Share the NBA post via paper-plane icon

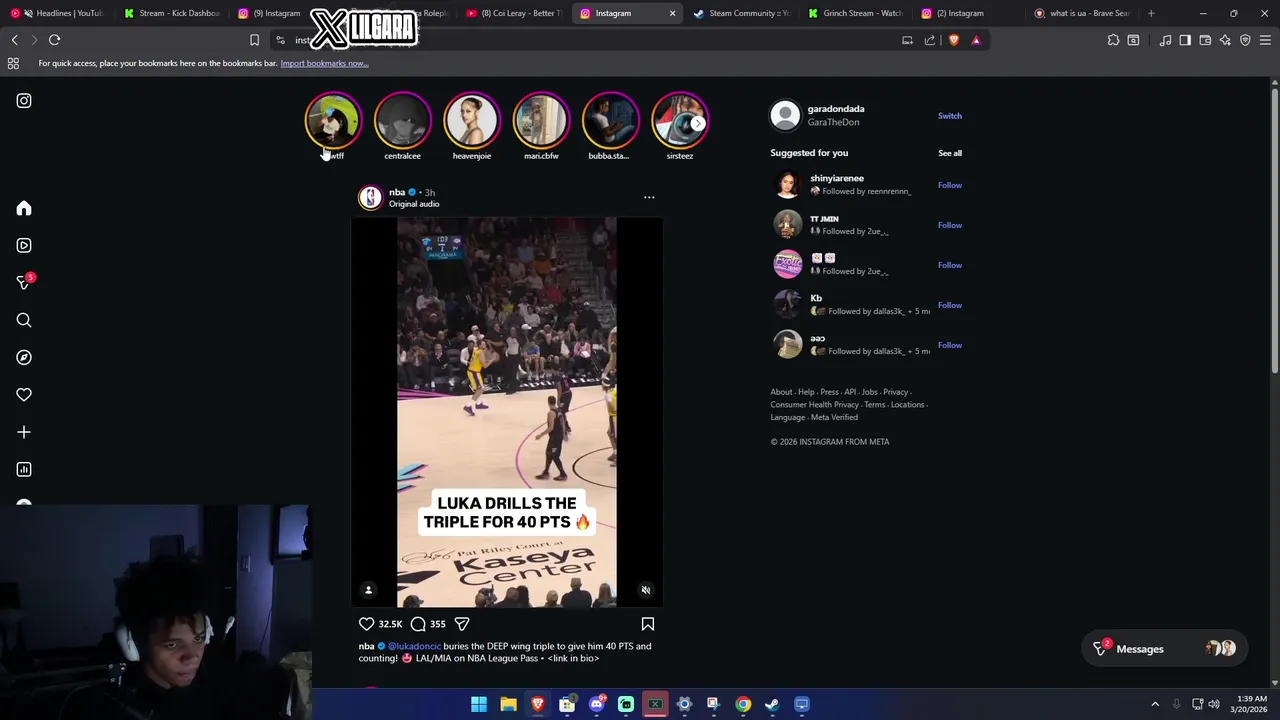tap(462, 624)
